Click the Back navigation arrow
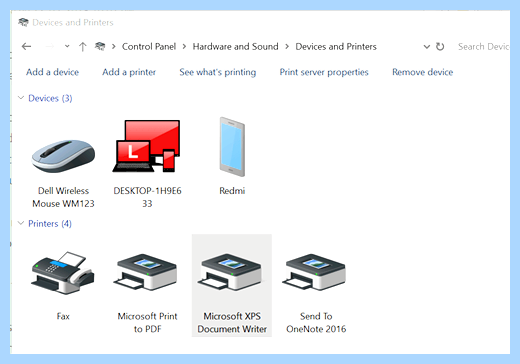520x364 pixels. pos(26,47)
